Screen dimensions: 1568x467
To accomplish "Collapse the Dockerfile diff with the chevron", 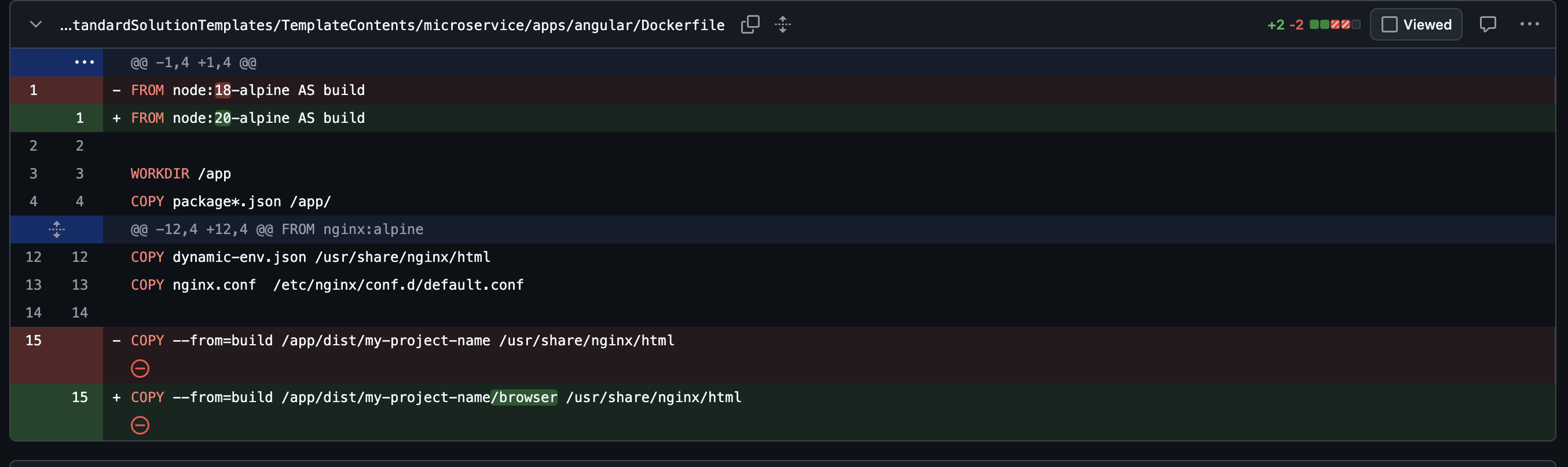I will [36, 24].
